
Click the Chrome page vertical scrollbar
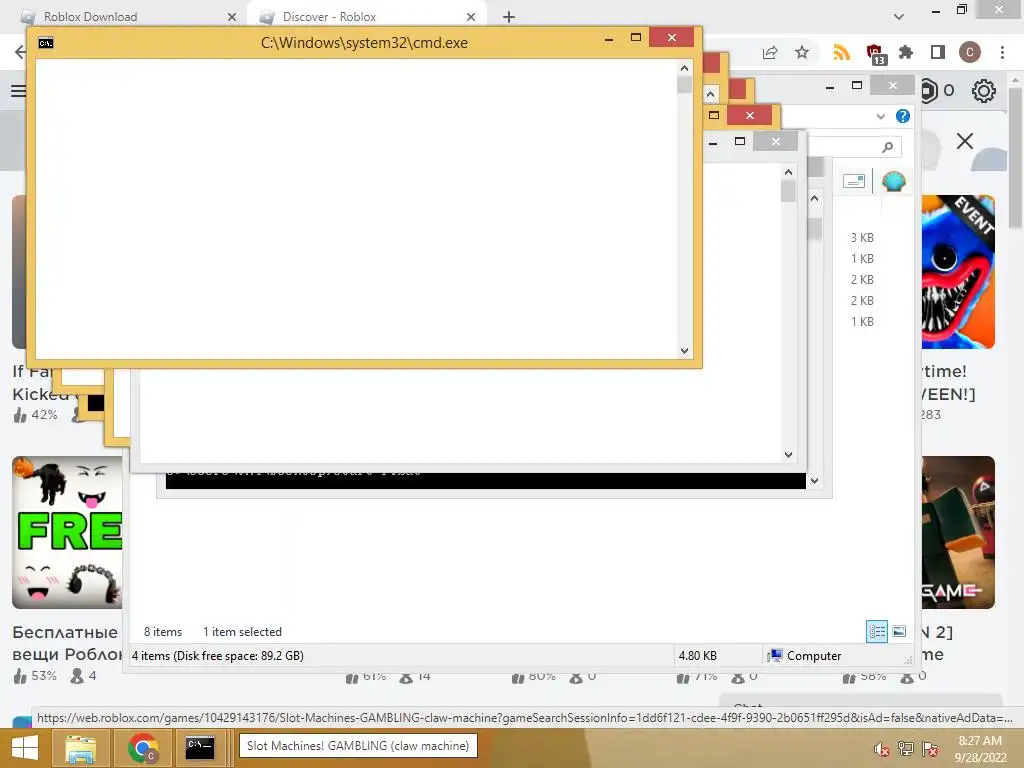pos(1015,157)
